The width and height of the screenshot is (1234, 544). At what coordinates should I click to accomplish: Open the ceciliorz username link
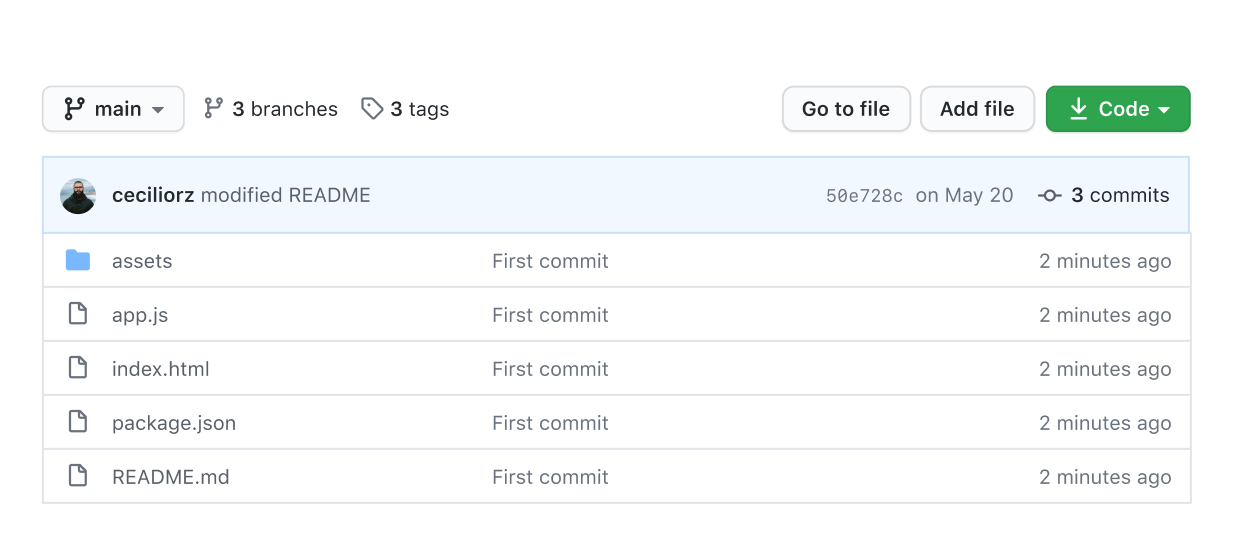153,196
